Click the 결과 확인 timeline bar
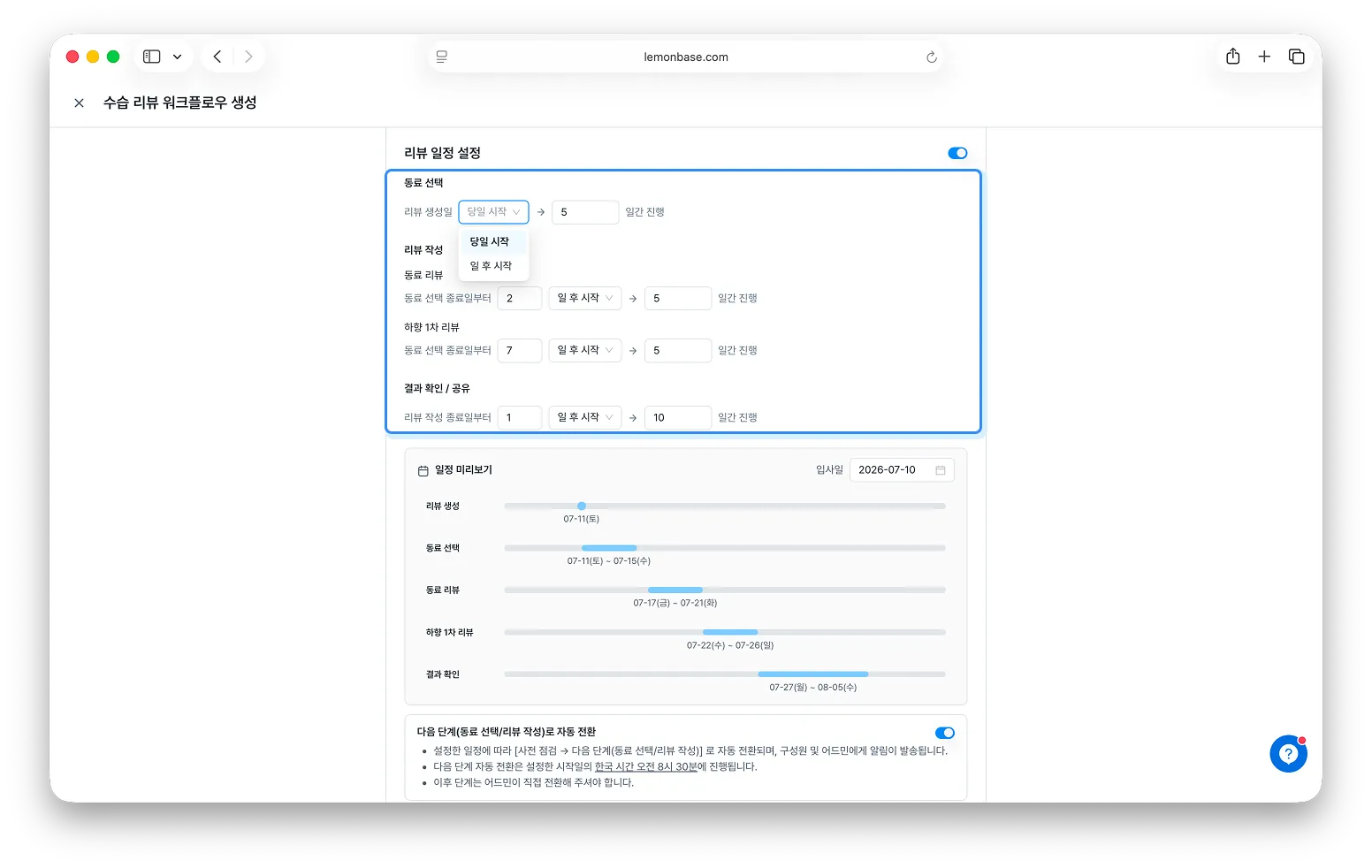The width and height of the screenshot is (1372, 868). coord(813,674)
